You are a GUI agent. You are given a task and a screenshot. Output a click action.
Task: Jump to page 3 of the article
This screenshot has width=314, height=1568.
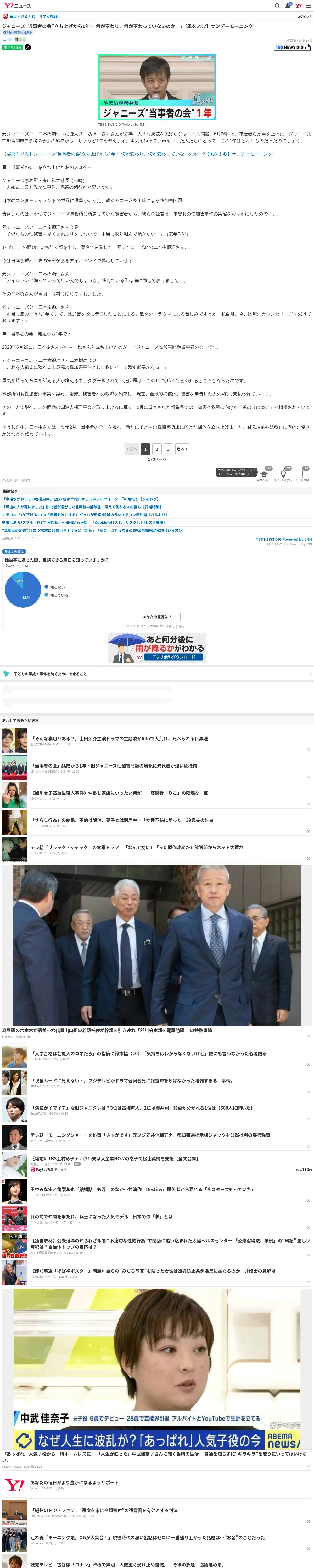coord(168,449)
